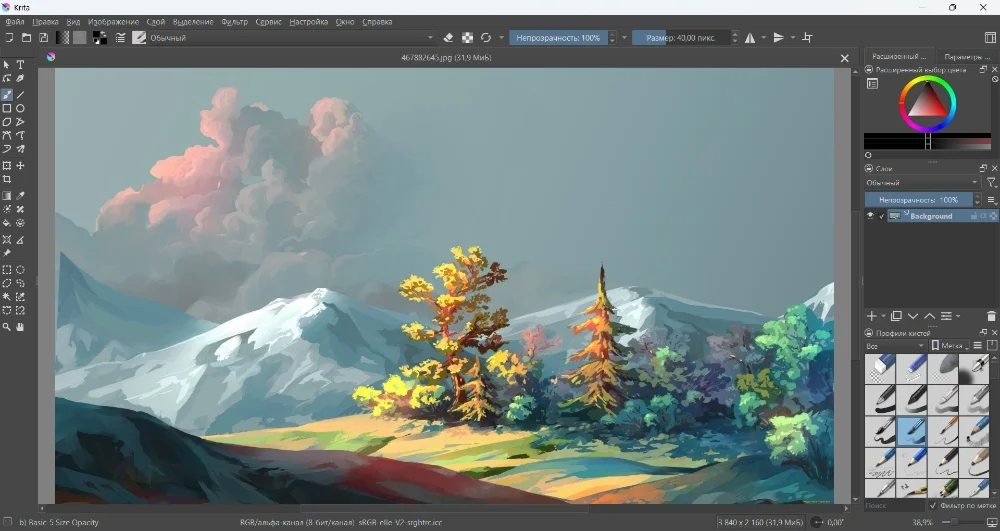
Task: Toggle horizontal mirror tool
Action: pos(750,38)
